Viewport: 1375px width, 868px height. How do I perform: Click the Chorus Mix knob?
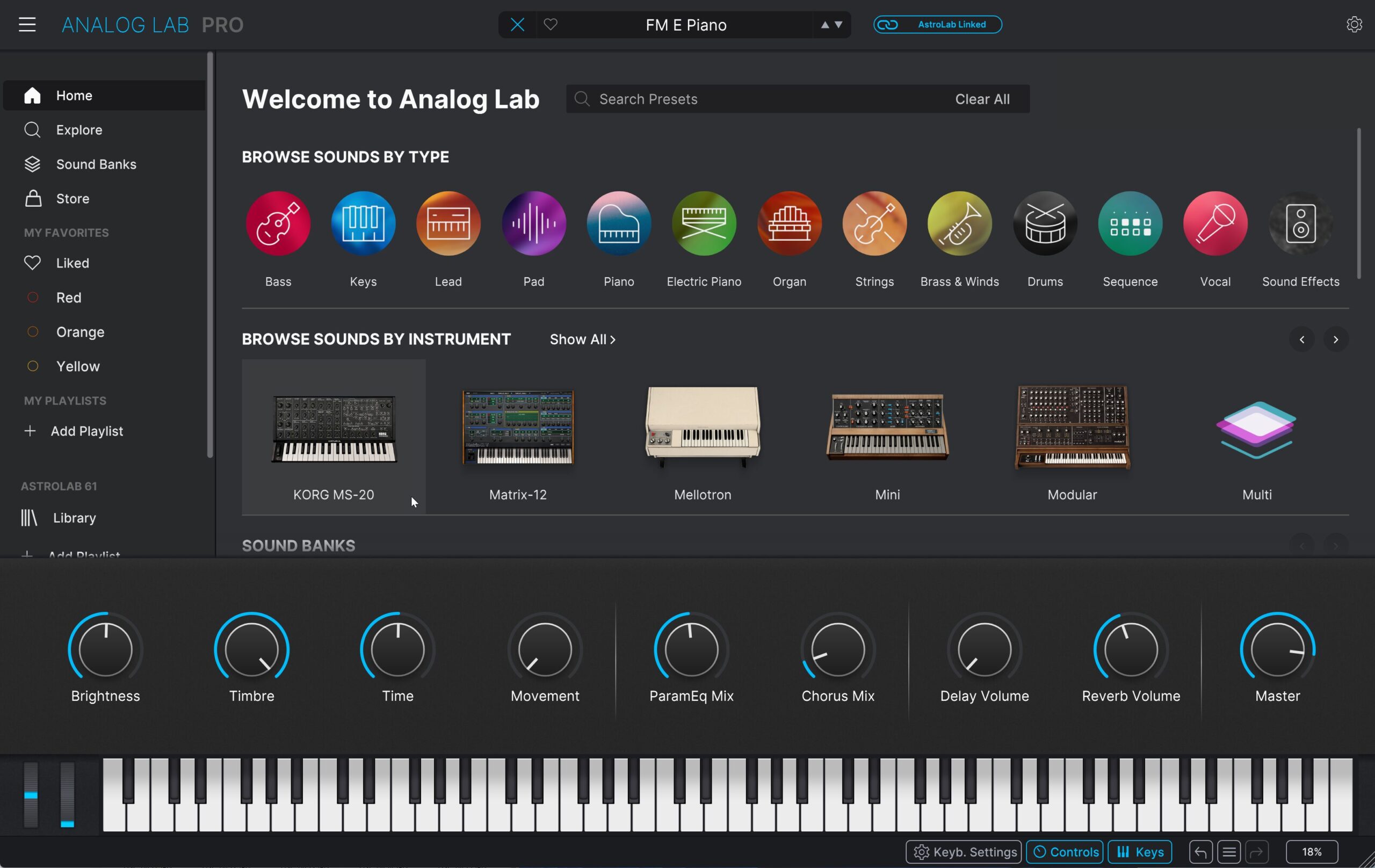click(x=838, y=649)
